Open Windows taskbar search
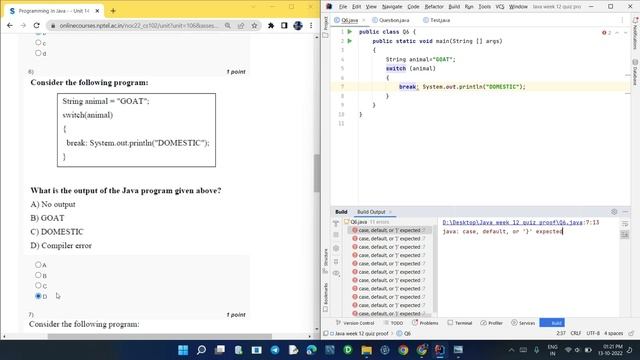640x360 pixels. 201,350
